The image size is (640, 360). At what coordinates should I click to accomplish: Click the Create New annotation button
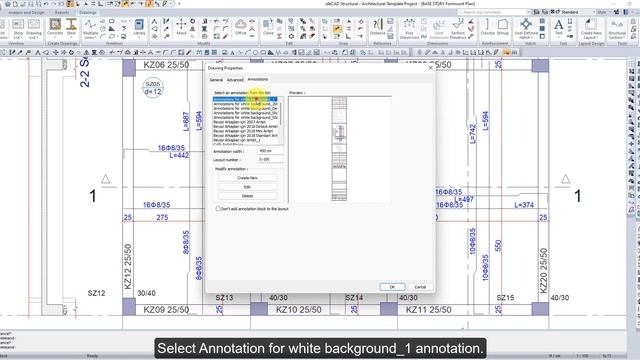click(x=247, y=178)
